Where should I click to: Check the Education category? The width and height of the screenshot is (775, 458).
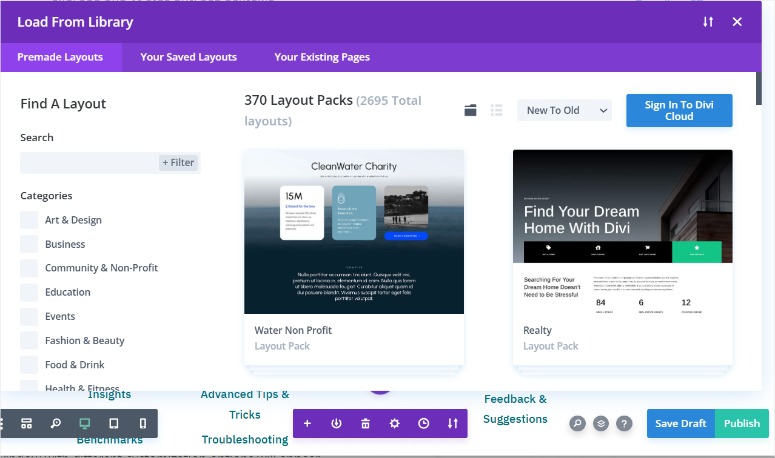29,292
